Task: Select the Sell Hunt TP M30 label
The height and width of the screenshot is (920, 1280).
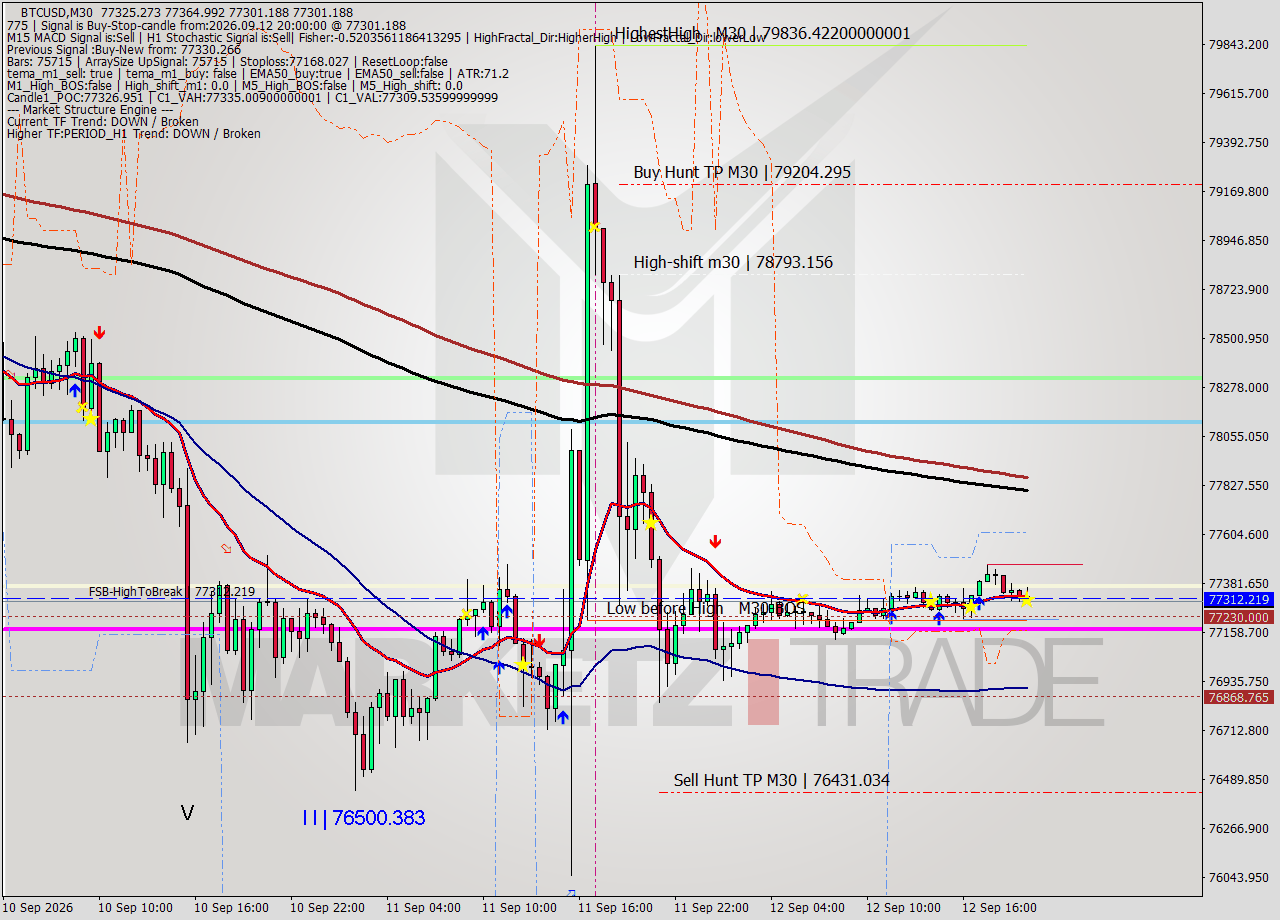Action: (x=781, y=780)
